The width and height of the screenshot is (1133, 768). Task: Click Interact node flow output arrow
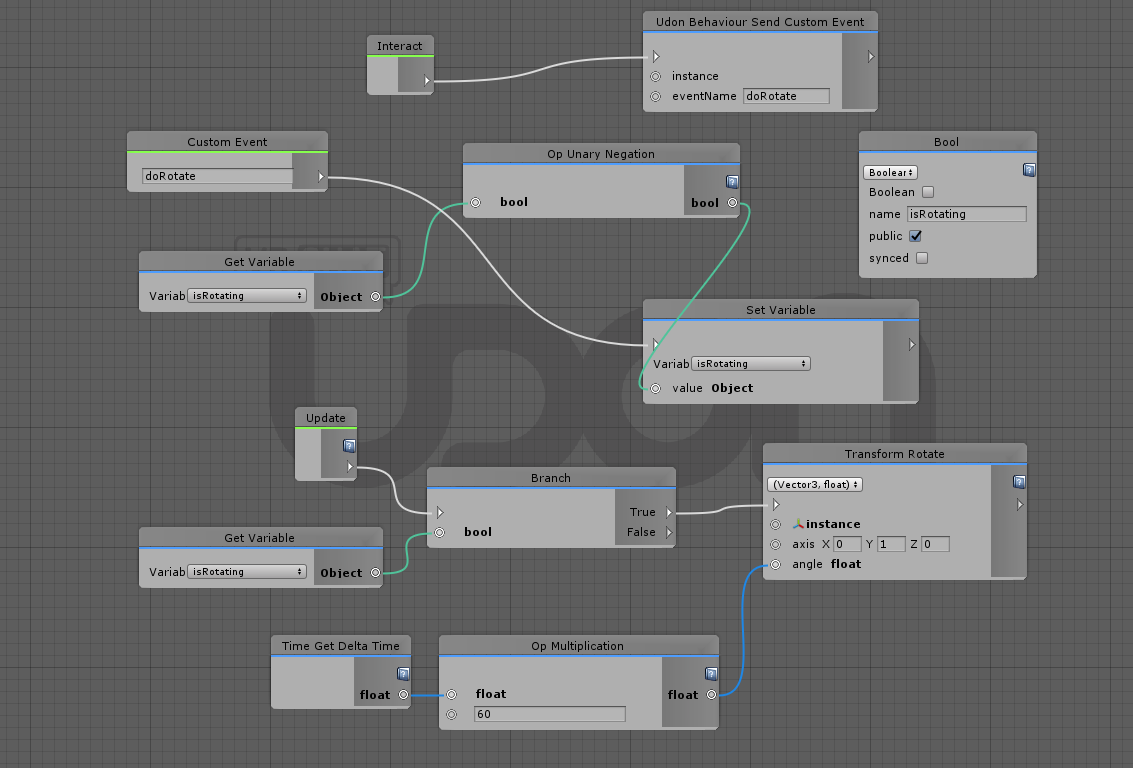point(427,81)
